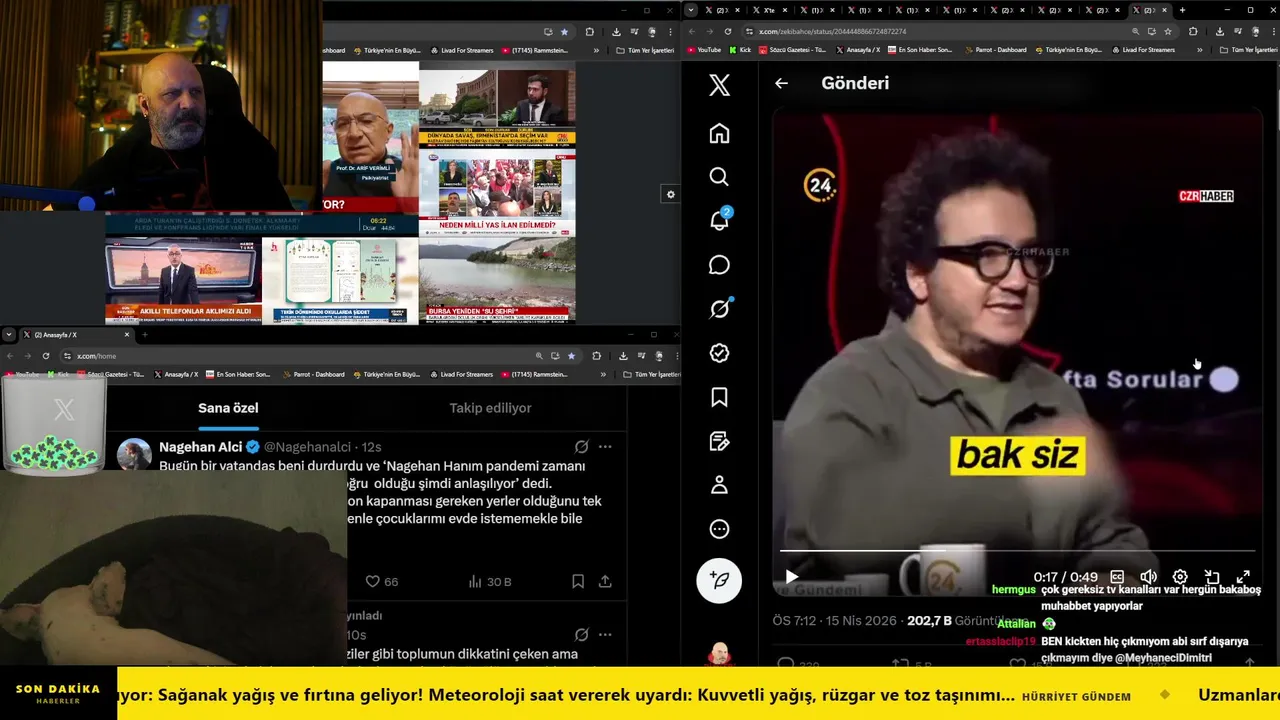Viewport: 1280px width, 720px height.
Task: Open a new tab in the right window
Action: (1182, 10)
